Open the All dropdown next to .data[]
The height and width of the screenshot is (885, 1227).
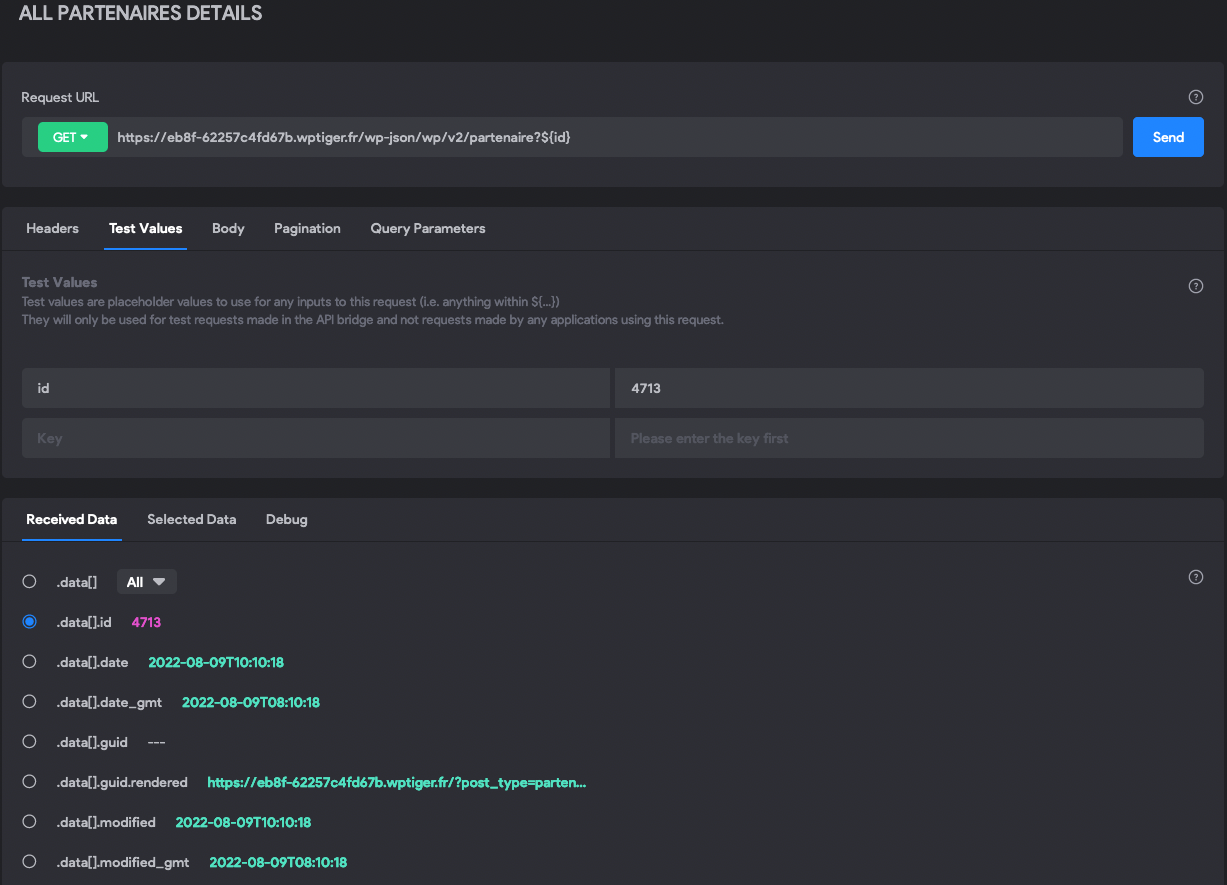pos(147,582)
